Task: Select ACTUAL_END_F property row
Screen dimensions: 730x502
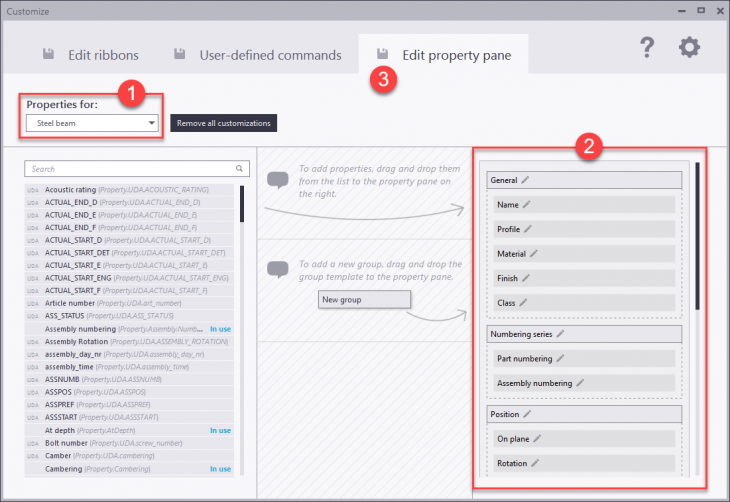Action: pos(129,227)
